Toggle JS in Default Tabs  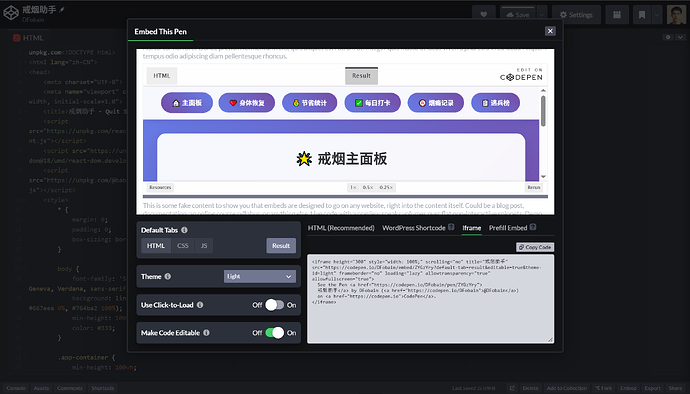(204, 246)
